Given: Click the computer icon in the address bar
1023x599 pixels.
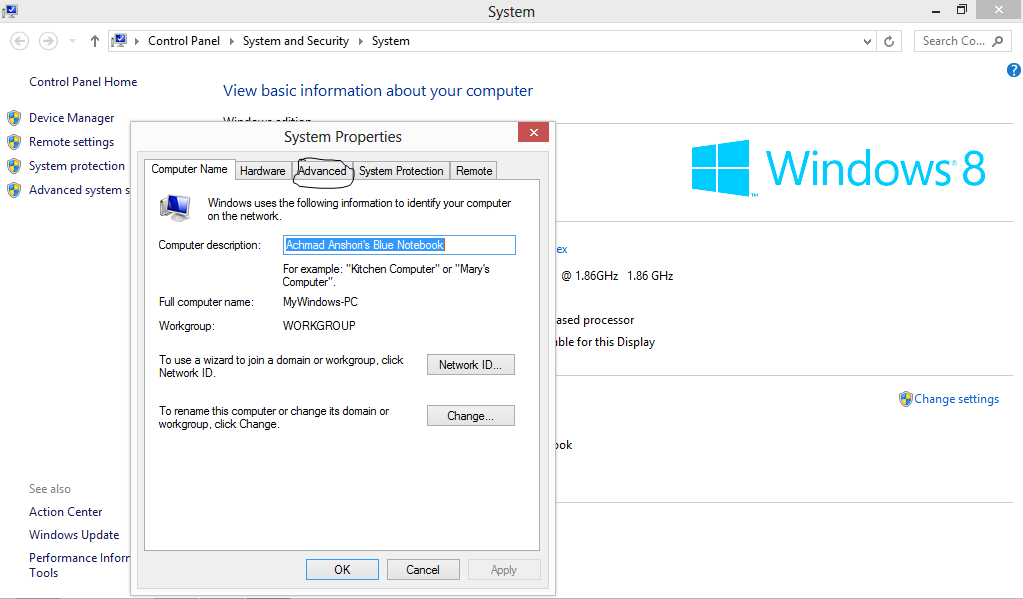Looking at the screenshot, I should [x=119, y=40].
